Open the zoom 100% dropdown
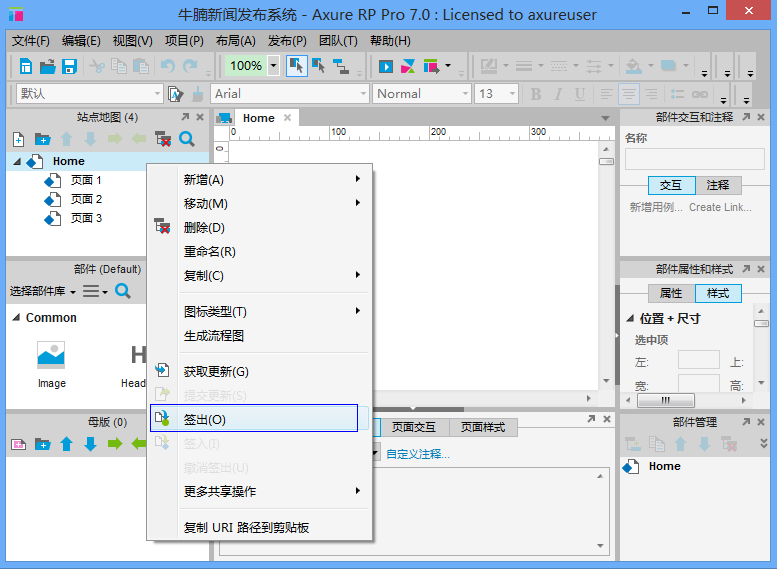 coord(273,65)
